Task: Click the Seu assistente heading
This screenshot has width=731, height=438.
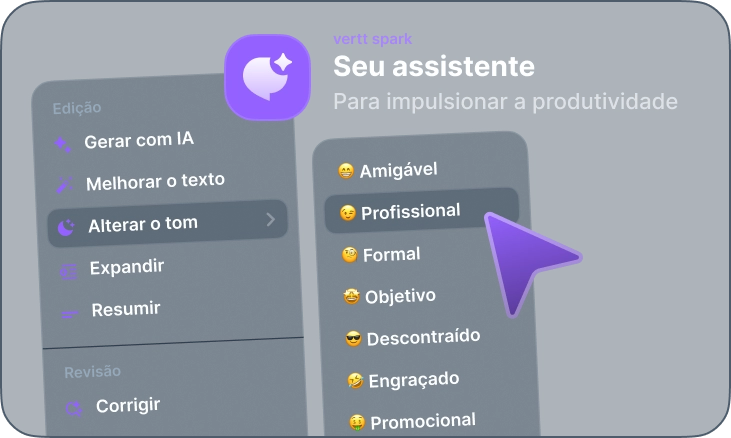Action: tap(434, 66)
